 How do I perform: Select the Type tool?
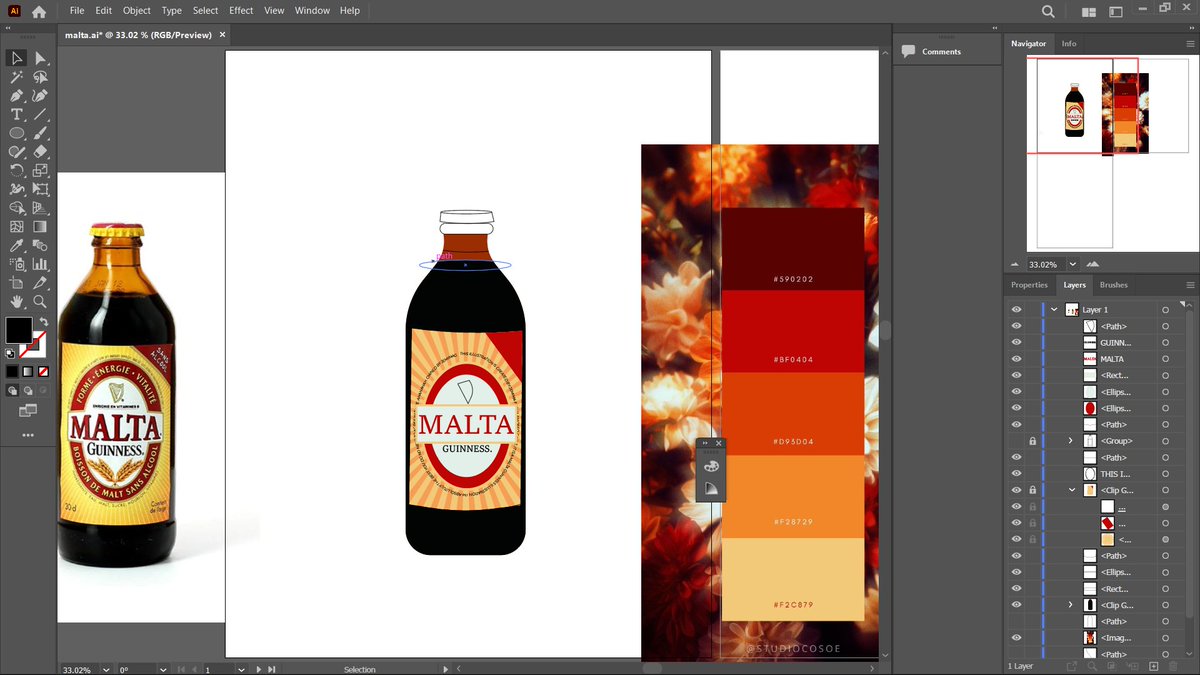(x=17, y=114)
